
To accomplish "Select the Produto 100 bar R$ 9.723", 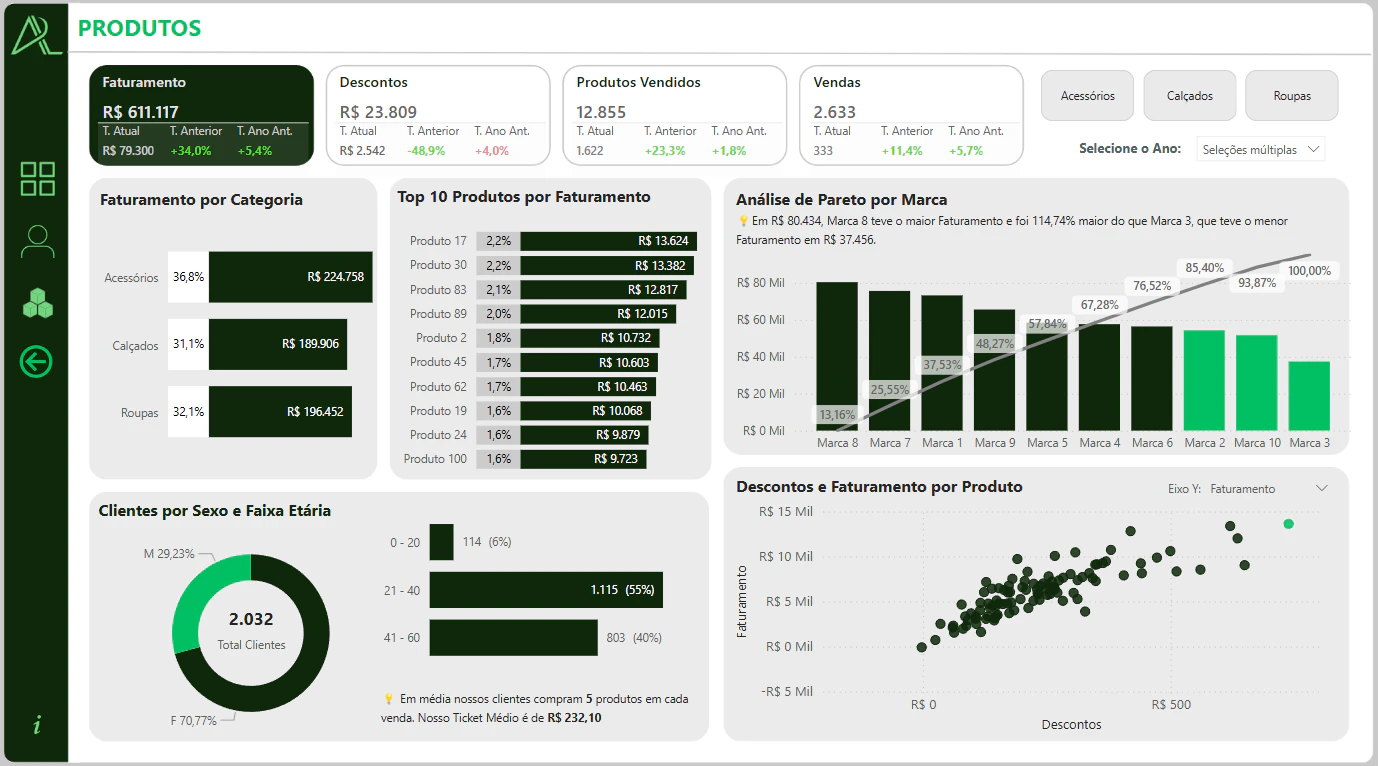I will tap(583, 459).
